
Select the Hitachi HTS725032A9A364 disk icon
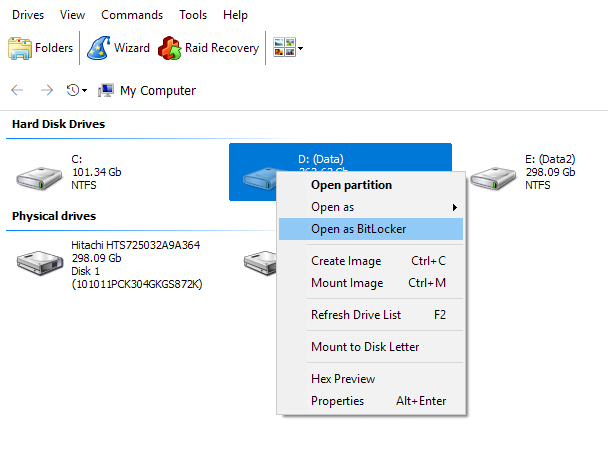tap(40, 263)
